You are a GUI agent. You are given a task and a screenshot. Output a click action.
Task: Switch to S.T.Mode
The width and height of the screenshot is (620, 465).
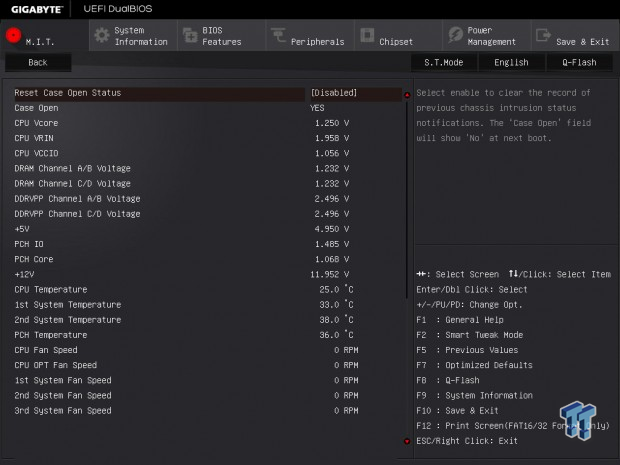(444, 62)
